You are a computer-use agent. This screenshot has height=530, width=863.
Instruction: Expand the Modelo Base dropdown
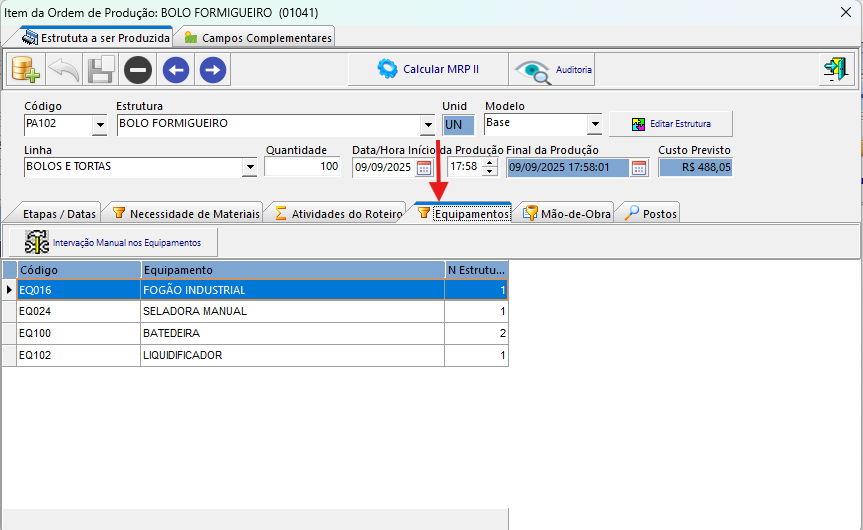[x=594, y=125]
